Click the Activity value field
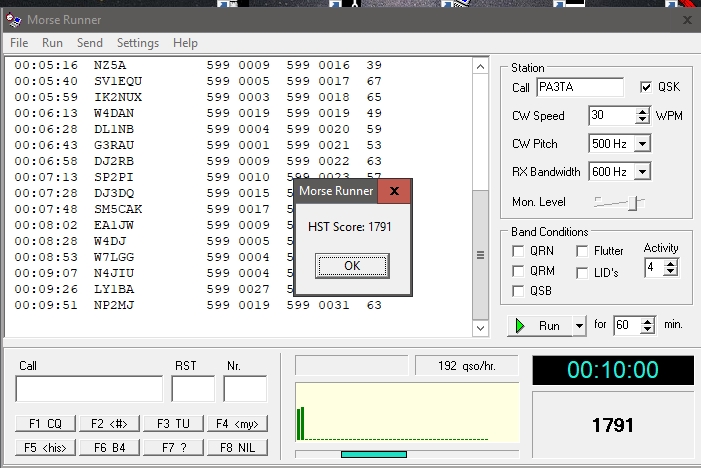Image resolution: width=701 pixels, height=468 pixels. (x=655, y=268)
